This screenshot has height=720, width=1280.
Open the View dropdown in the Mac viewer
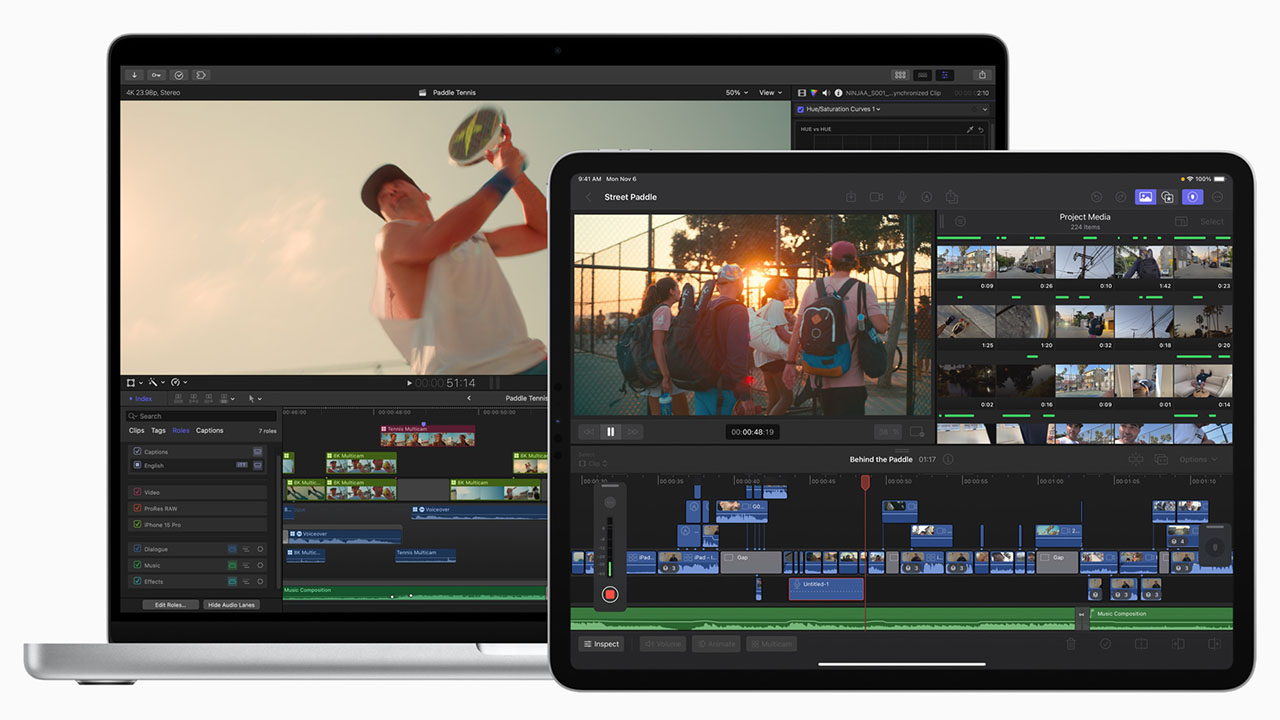(x=770, y=92)
